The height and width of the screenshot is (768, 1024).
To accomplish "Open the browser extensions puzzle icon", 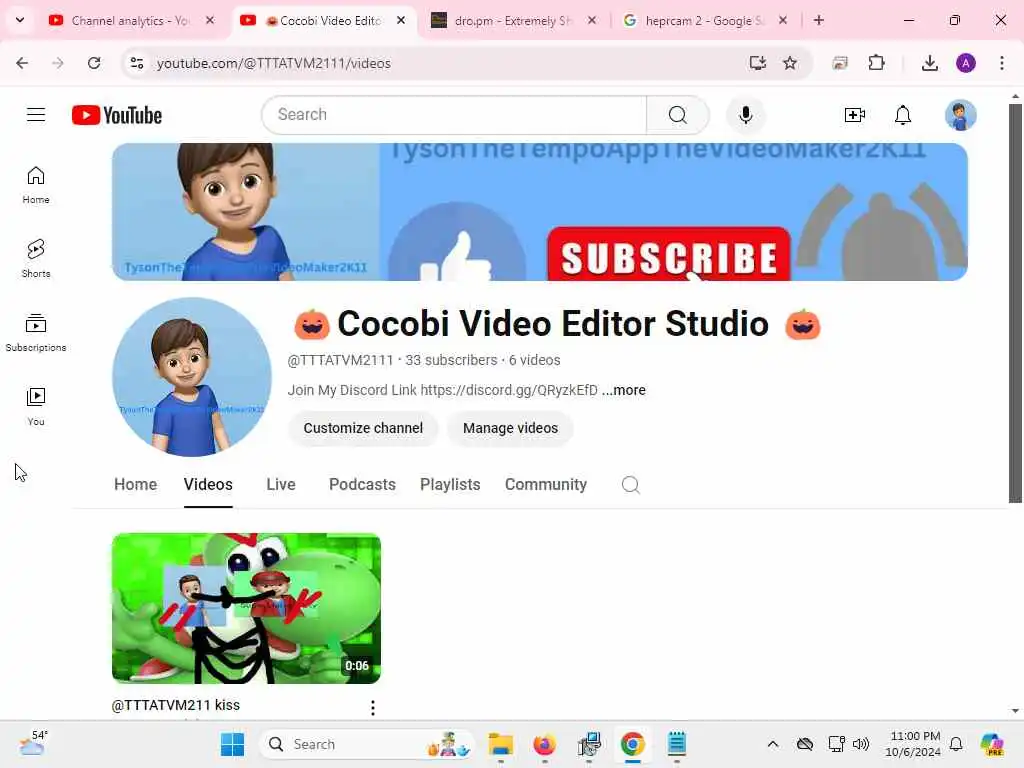I will [876, 63].
